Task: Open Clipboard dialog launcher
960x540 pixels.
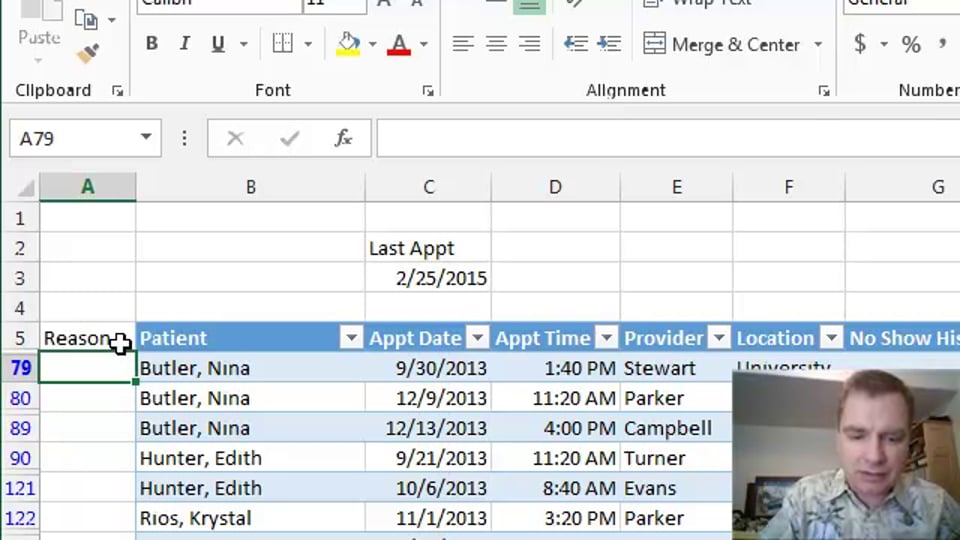Action: pyautogui.click(x=118, y=91)
